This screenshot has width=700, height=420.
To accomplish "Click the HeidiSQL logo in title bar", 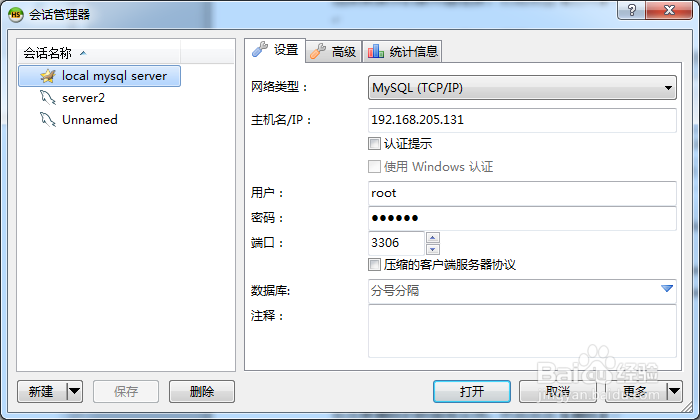I will click(16, 14).
